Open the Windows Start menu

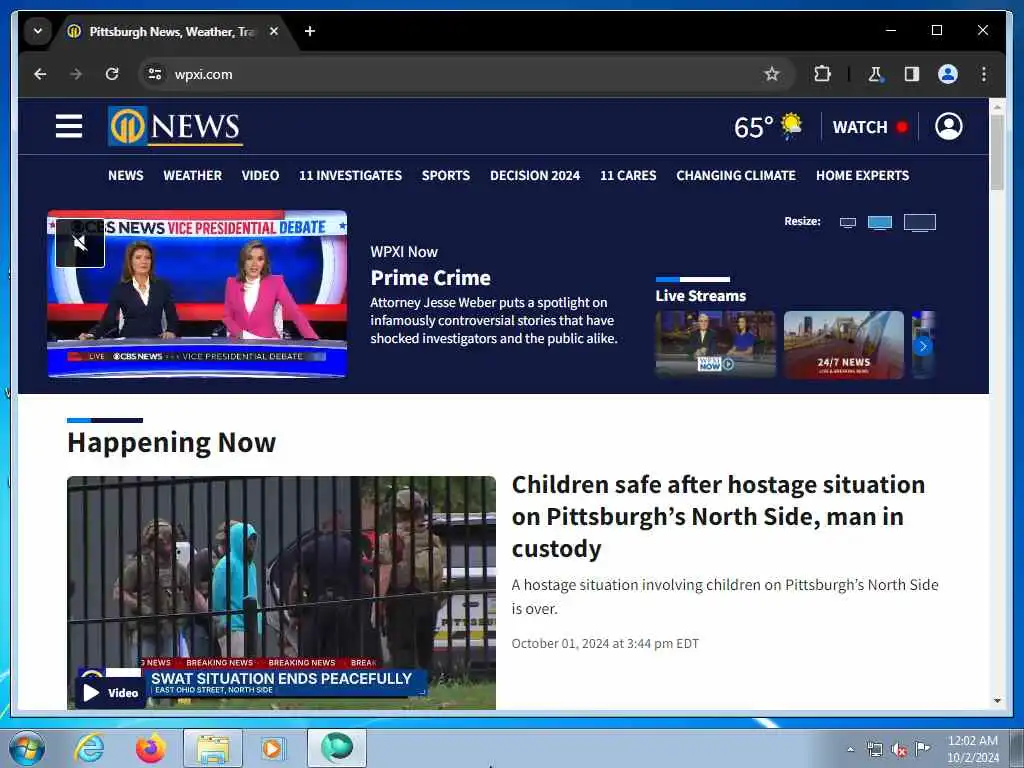[x=26, y=748]
